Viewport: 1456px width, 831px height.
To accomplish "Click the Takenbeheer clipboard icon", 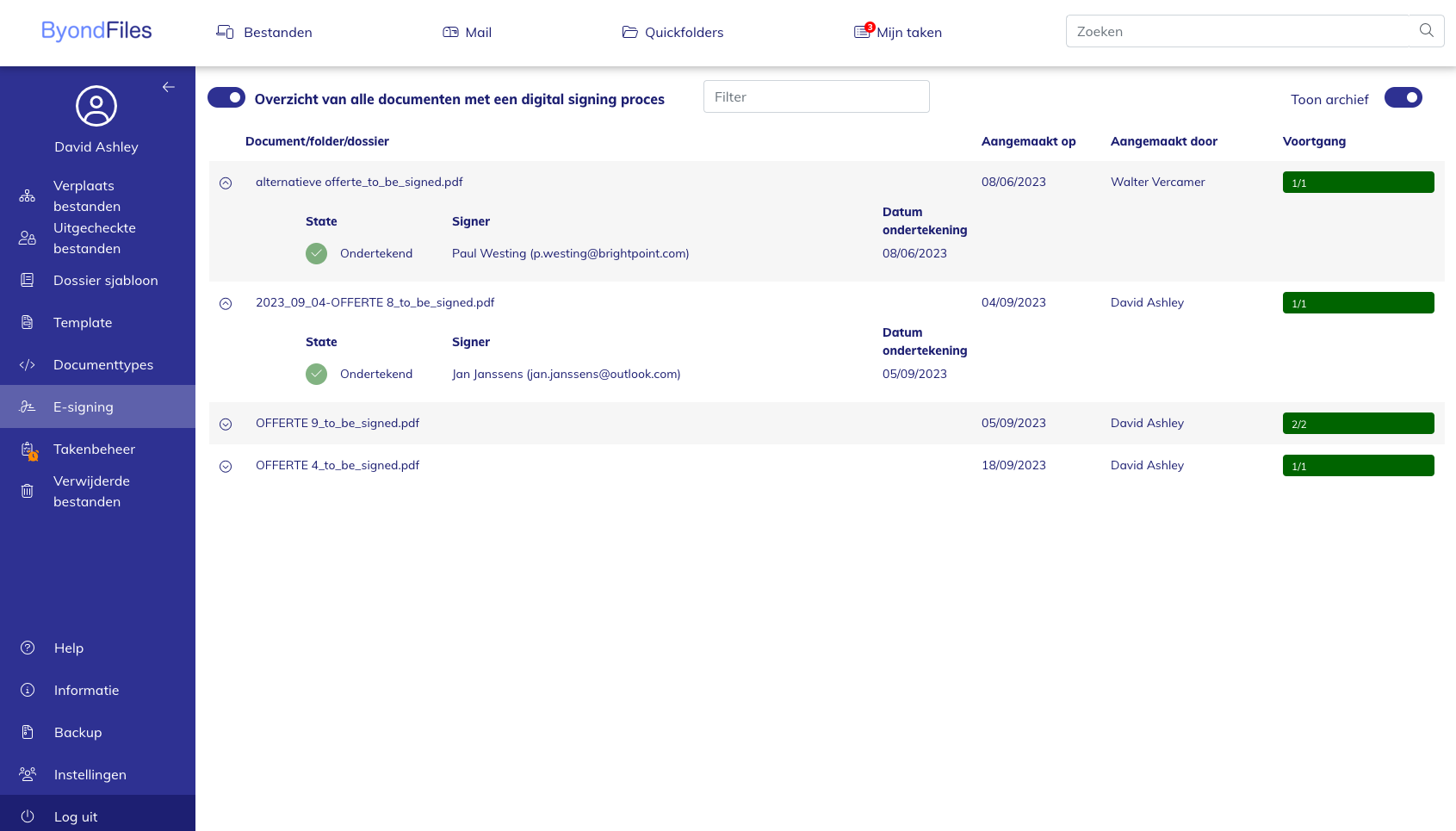I will 28,450.
